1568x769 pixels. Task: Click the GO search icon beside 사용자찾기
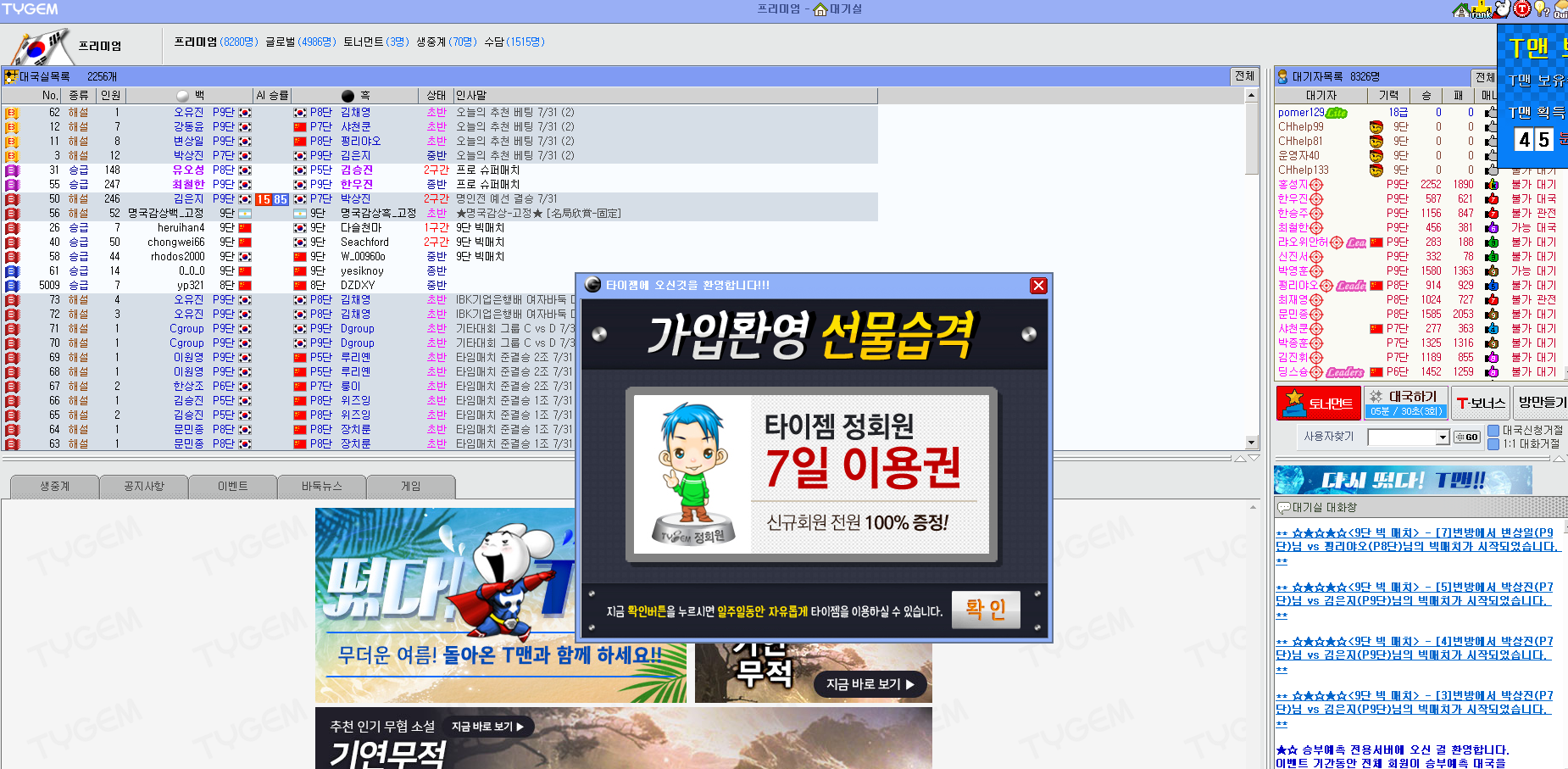(1467, 436)
